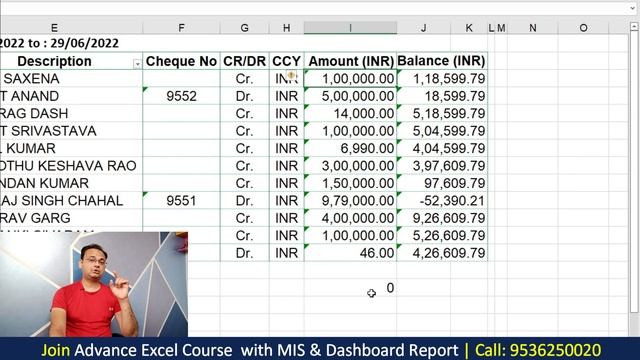Select column I header
Image resolution: width=640 pixels, height=360 pixels.
click(x=350, y=28)
